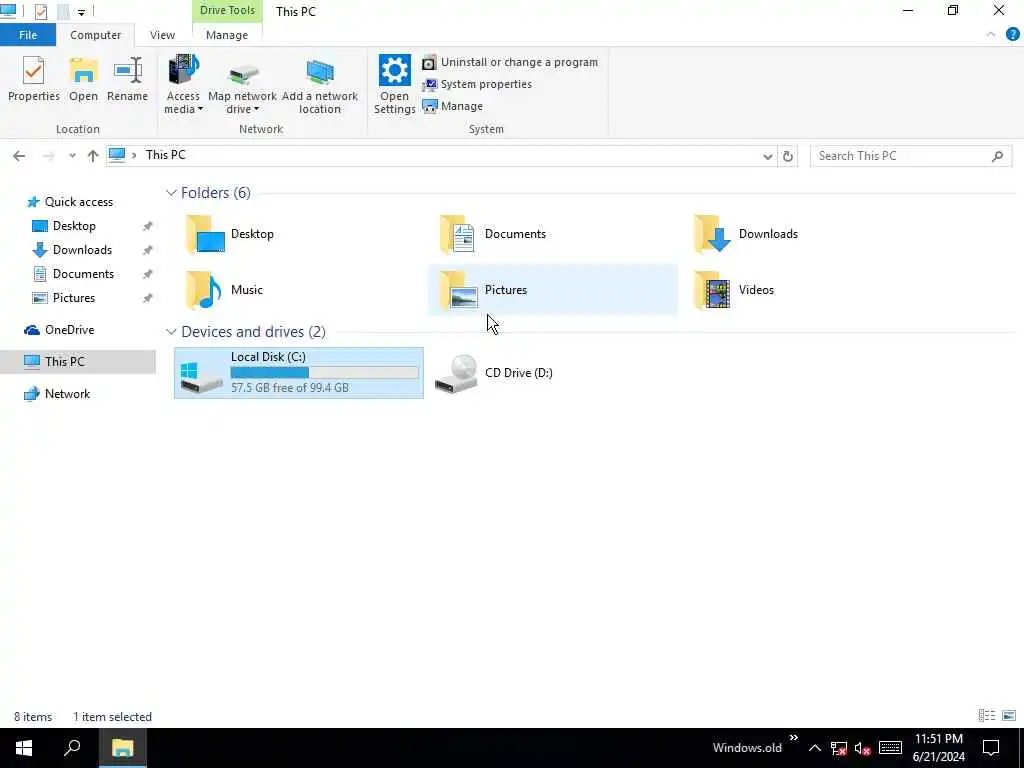The height and width of the screenshot is (768, 1024).
Task: Click the muted volume tray icon
Action: coord(863,748)
